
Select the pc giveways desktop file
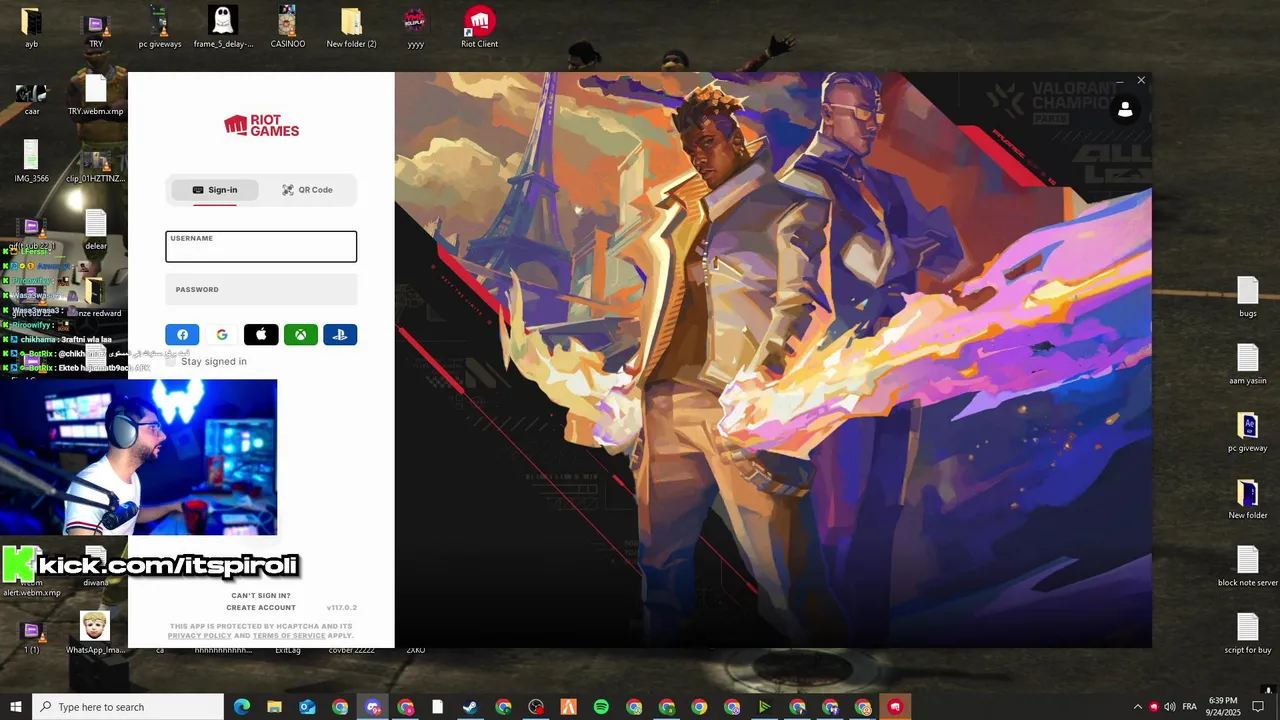pyautogui.click(x=160, y=27)
